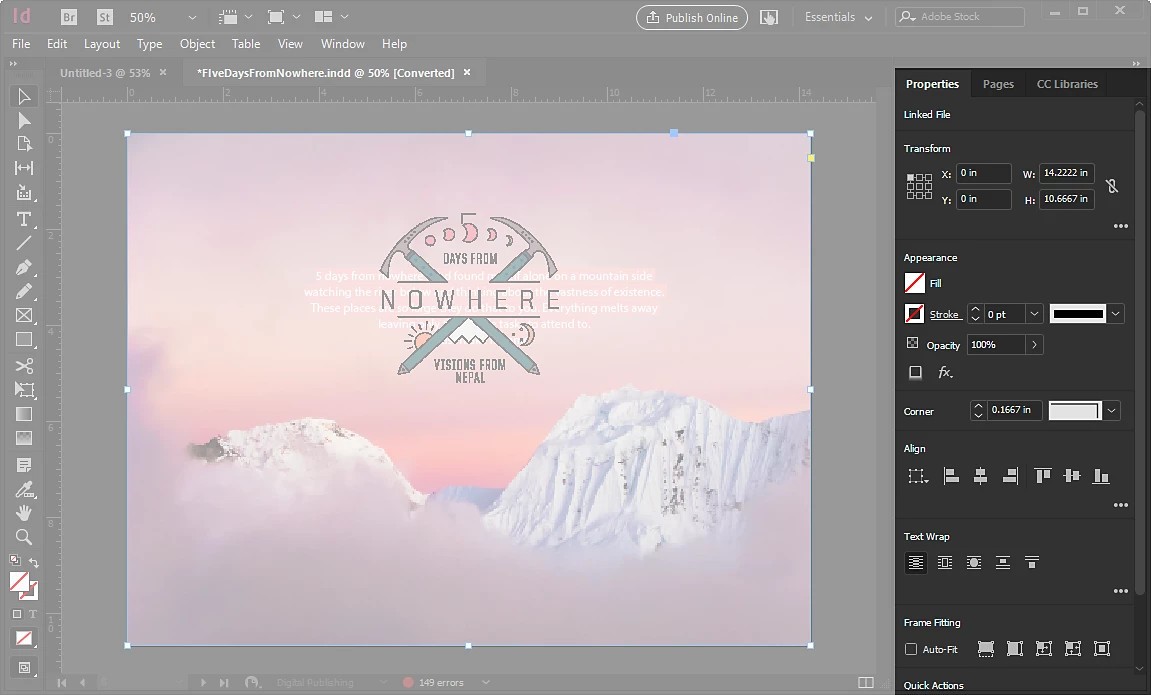Viewport: 1151px width, 695px height.
Task: Click the Publish Online button
Action: pos(691,18)
